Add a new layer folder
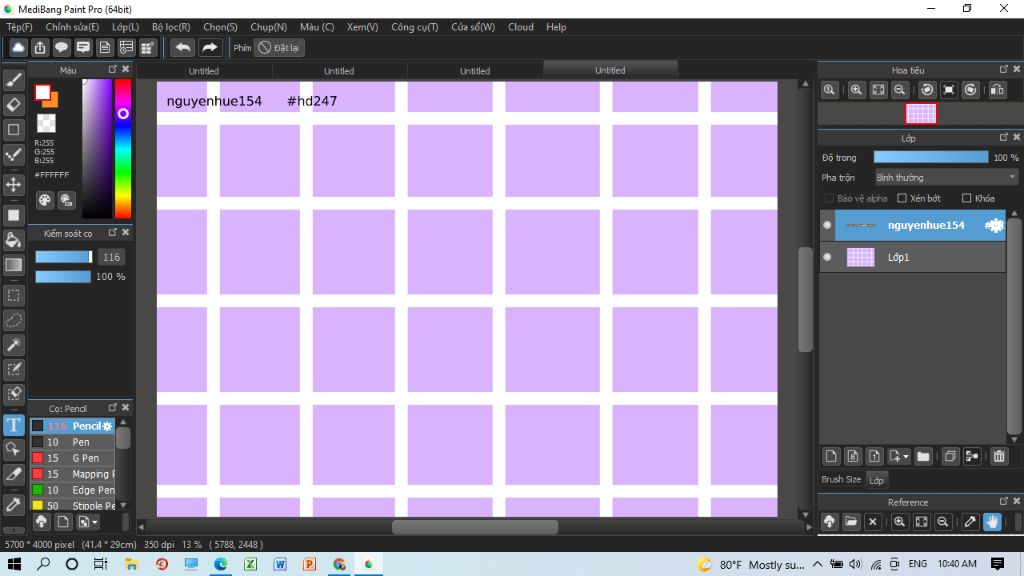The image size is (1024, 576). pyautogui.click(x=923, y=456)
